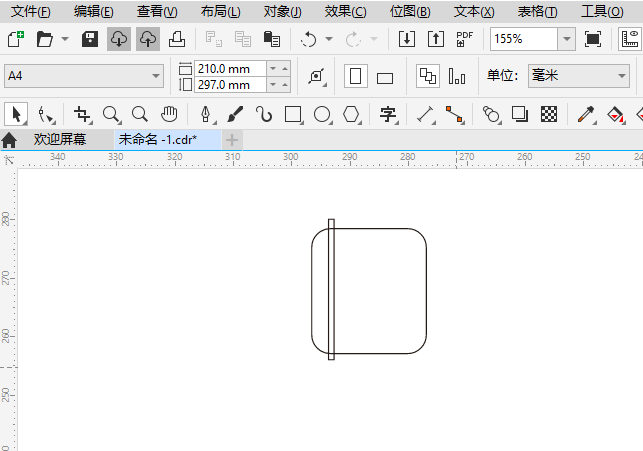
Task: Expand the Open file dropdown arrow
Action: coord(65,39)
